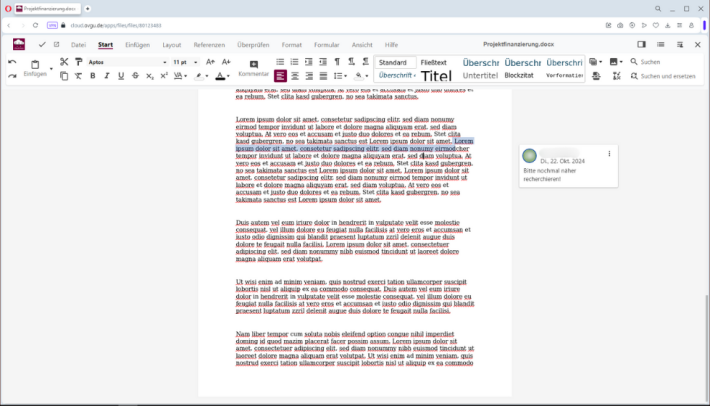This screenshot has width=710, height=406.
Task: Toggle strikethrough formatting
Action: point(135,76)
